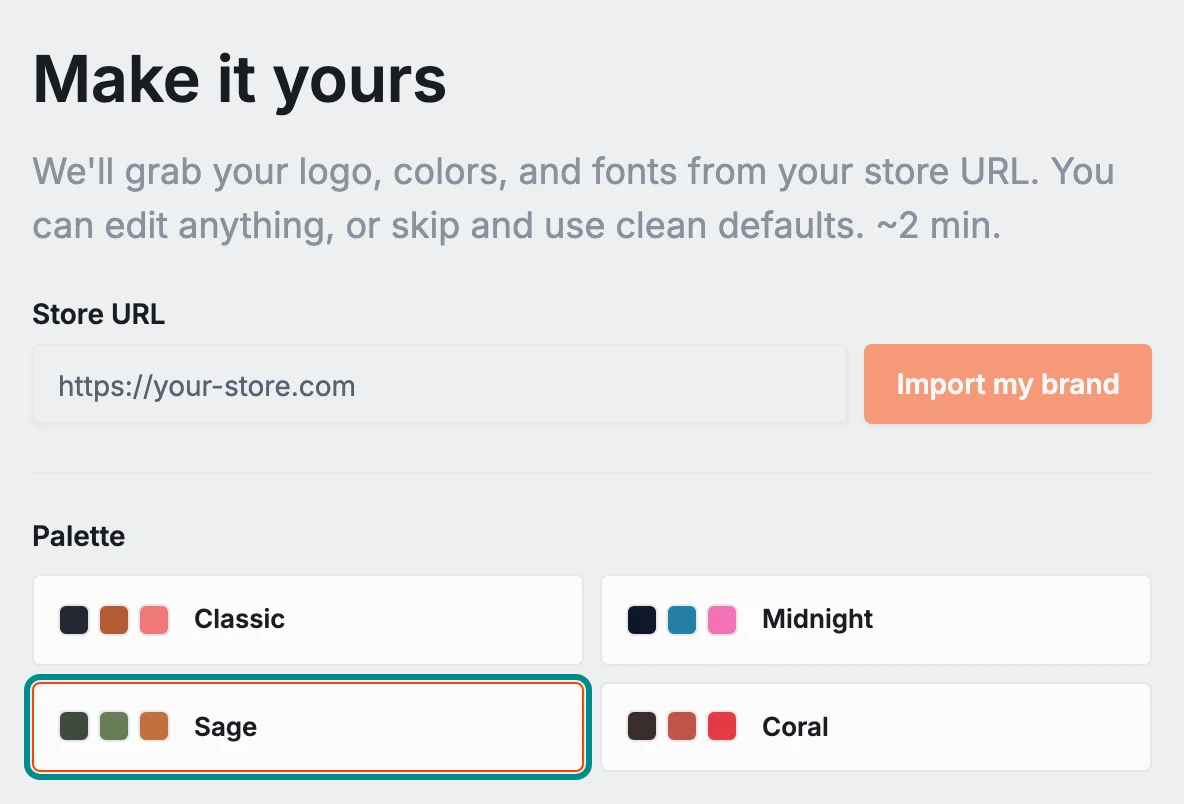Screen dimensions: 1184x804
Task: Choose the Coral palette card
Action: click(x=876, y=727)
